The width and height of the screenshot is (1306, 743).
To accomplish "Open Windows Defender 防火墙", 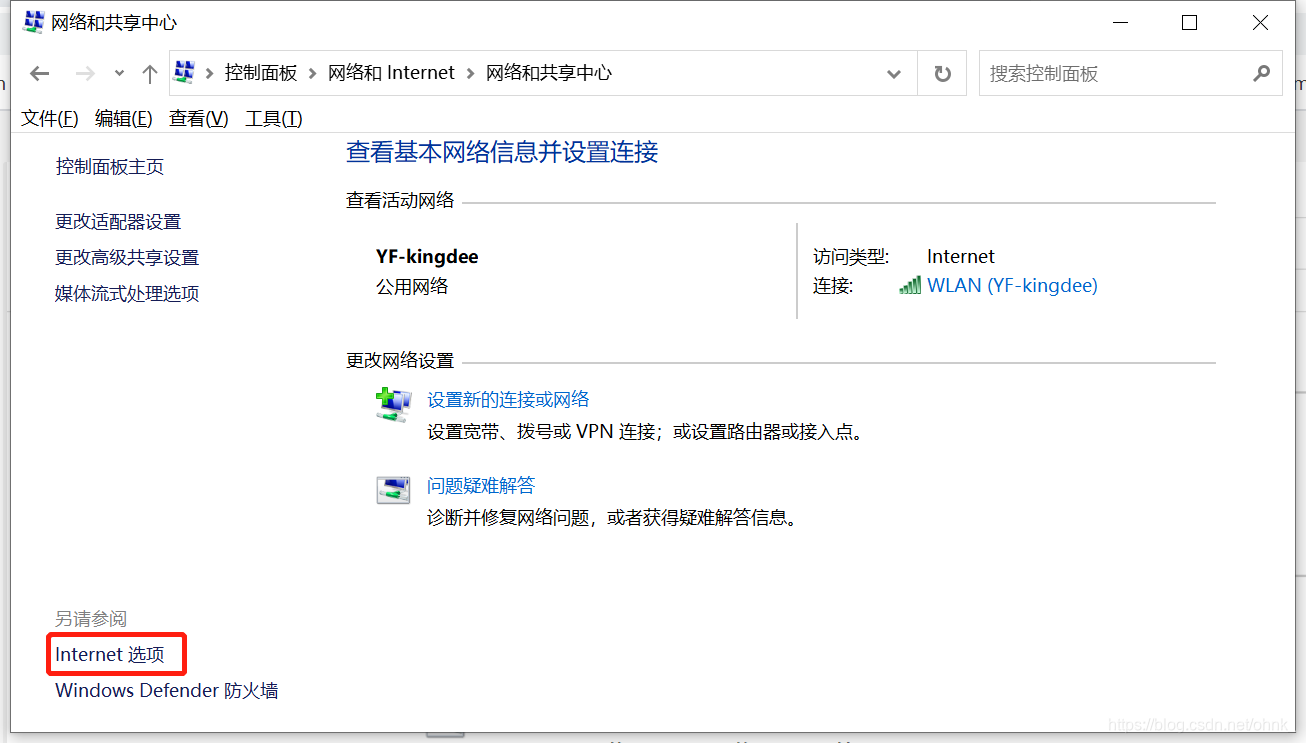I will [167, 691].
